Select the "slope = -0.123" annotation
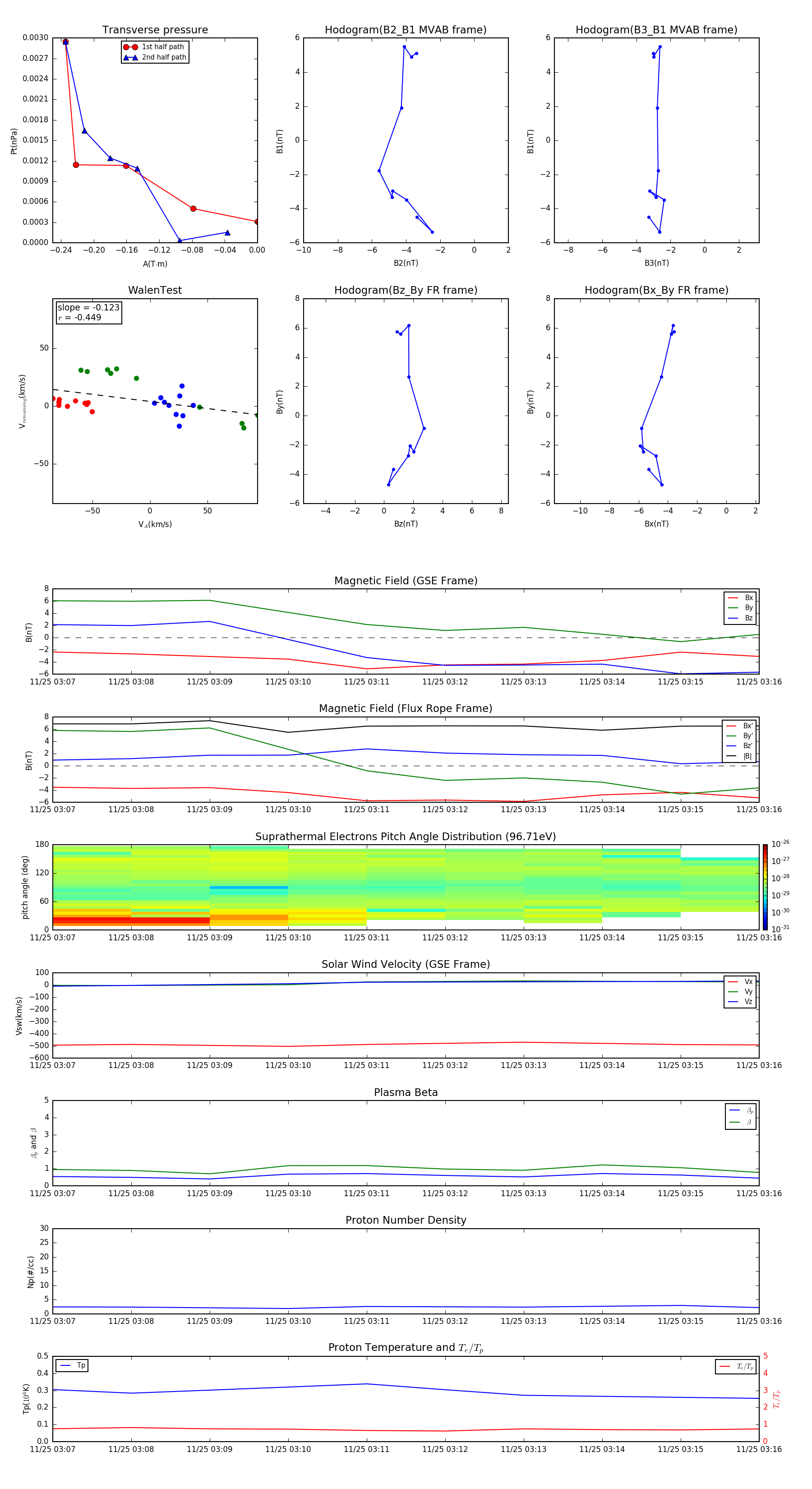This screenshot has height=1489, width=812. tap(88, 308)
